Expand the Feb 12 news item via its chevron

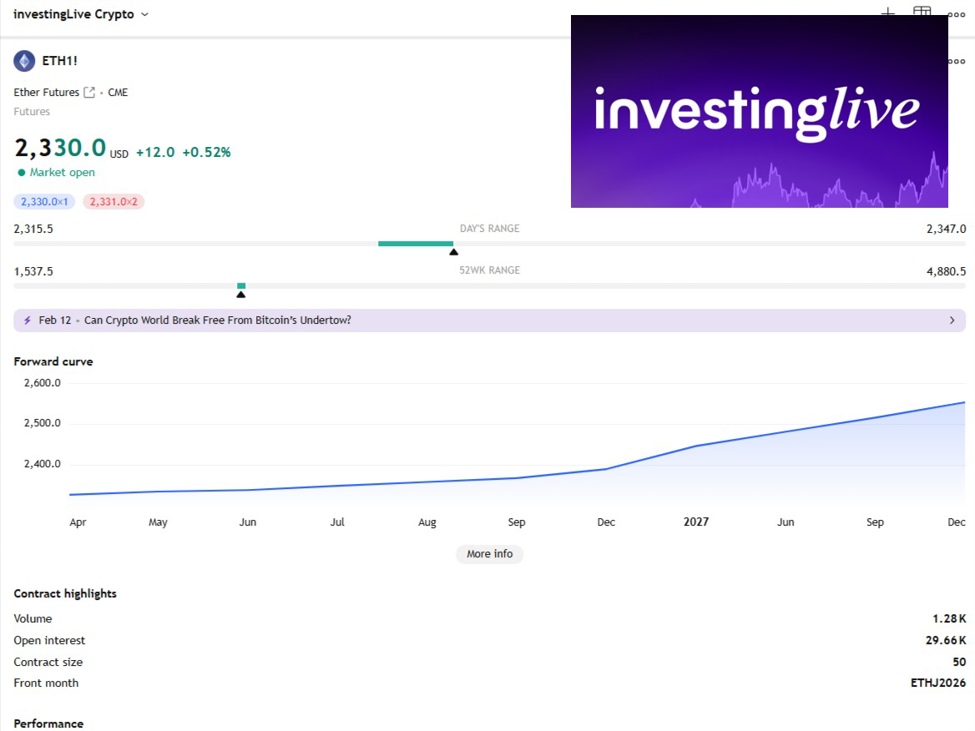point(953,320)
